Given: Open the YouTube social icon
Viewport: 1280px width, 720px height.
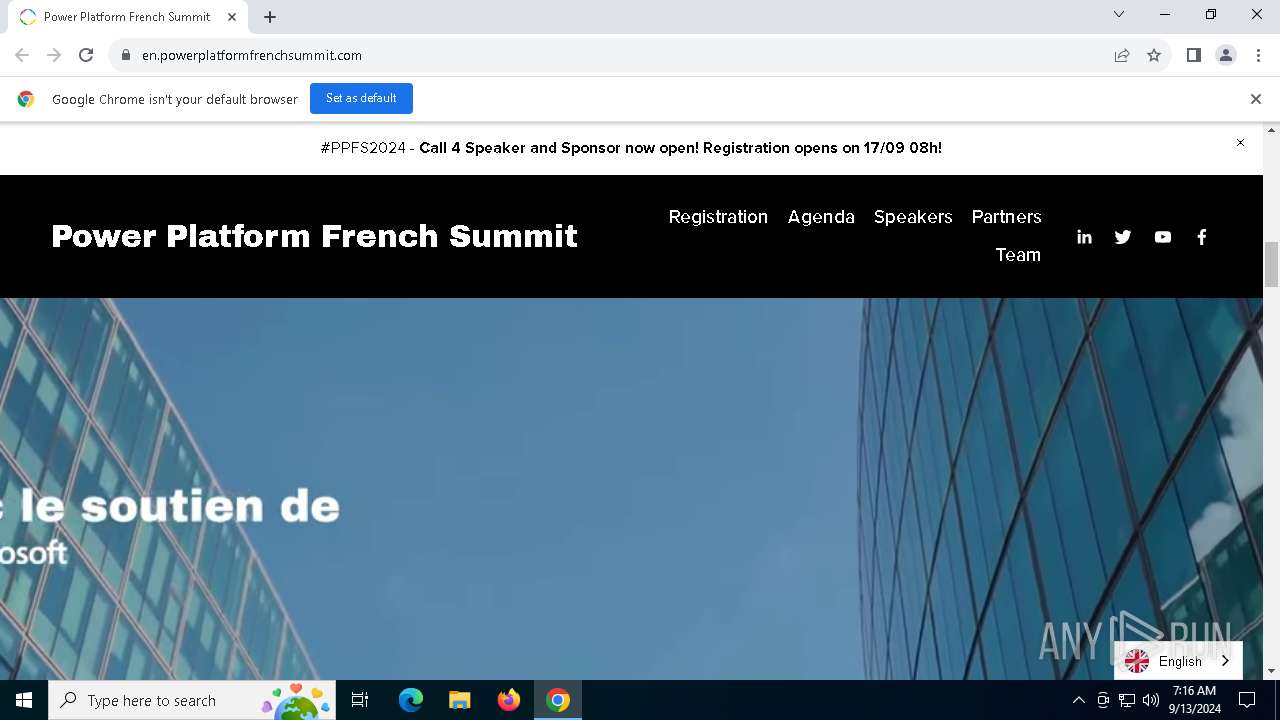Looking at the screenshot, I should 1163,237.
